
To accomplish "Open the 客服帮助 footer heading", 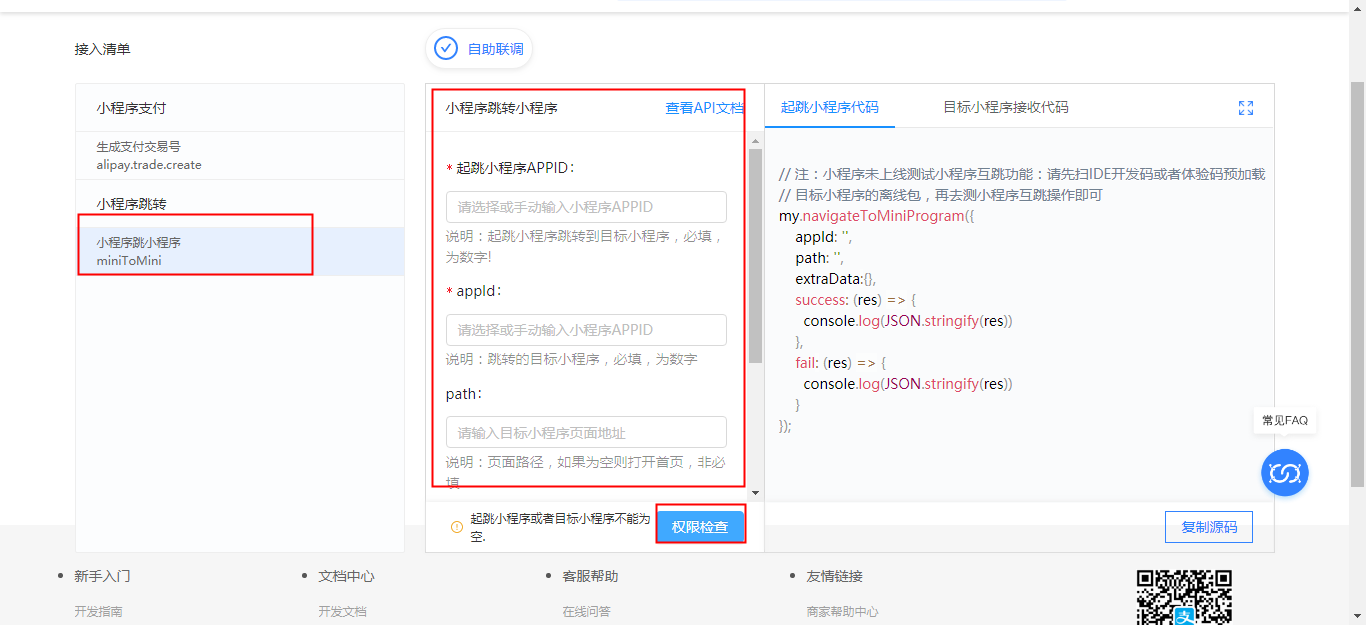I will pyautogui.click(x=590, y=576).
